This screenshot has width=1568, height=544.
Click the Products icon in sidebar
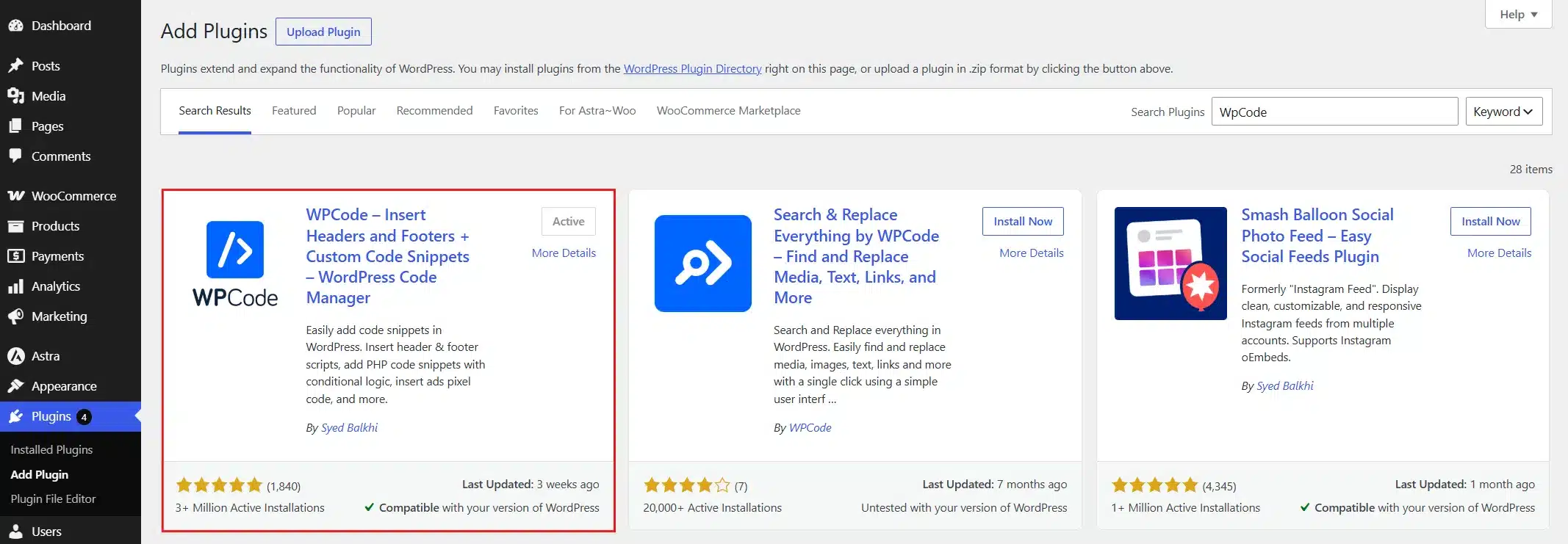15,226
